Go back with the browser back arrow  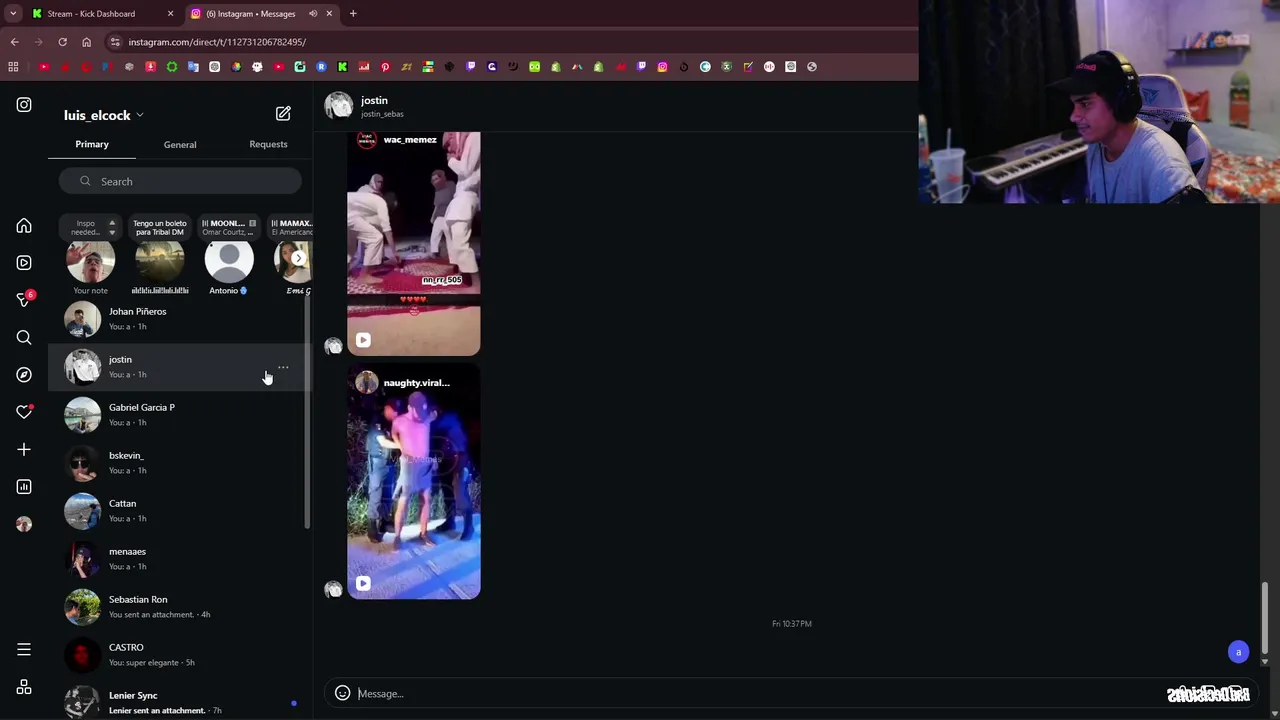[x=14, y=42]
